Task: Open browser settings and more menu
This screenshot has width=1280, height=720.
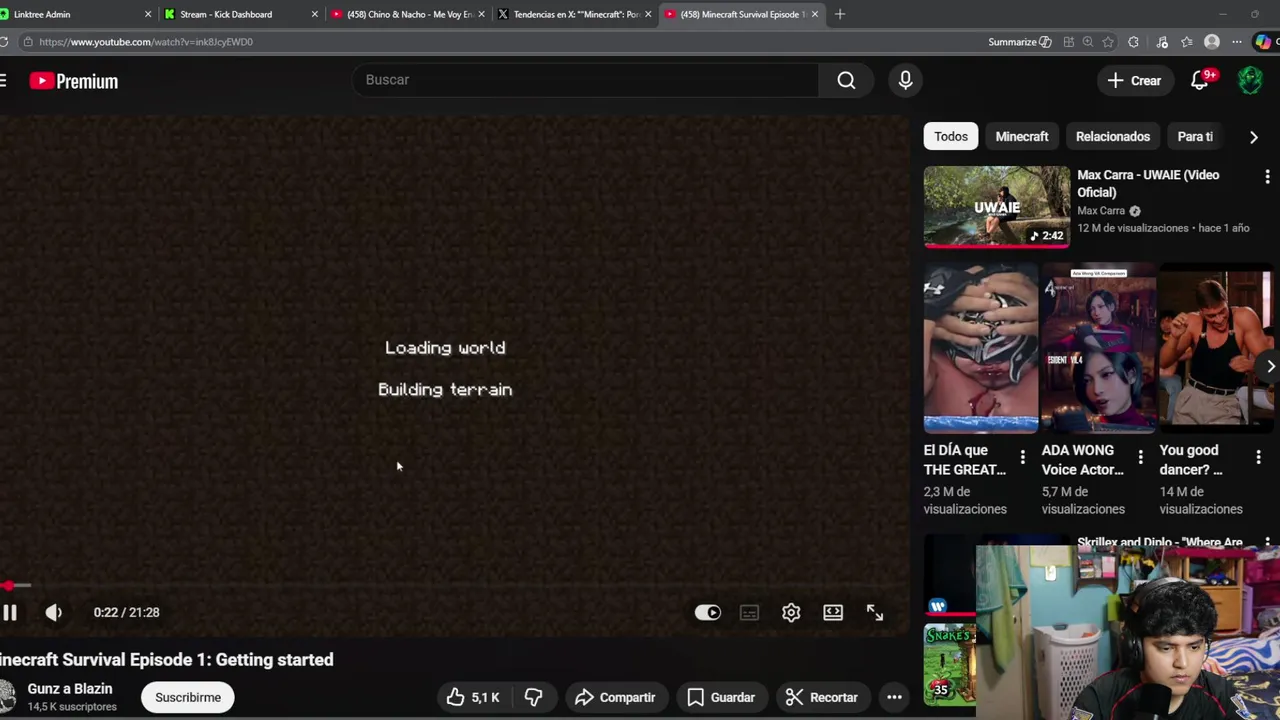Action: point(1237,42)
